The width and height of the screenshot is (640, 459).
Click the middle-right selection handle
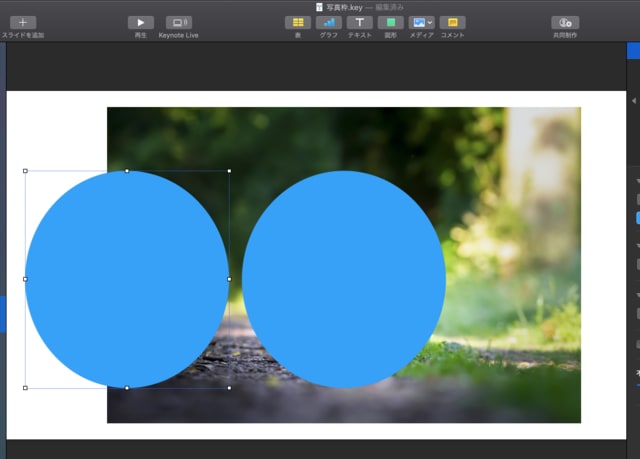[x=229, y=279]
